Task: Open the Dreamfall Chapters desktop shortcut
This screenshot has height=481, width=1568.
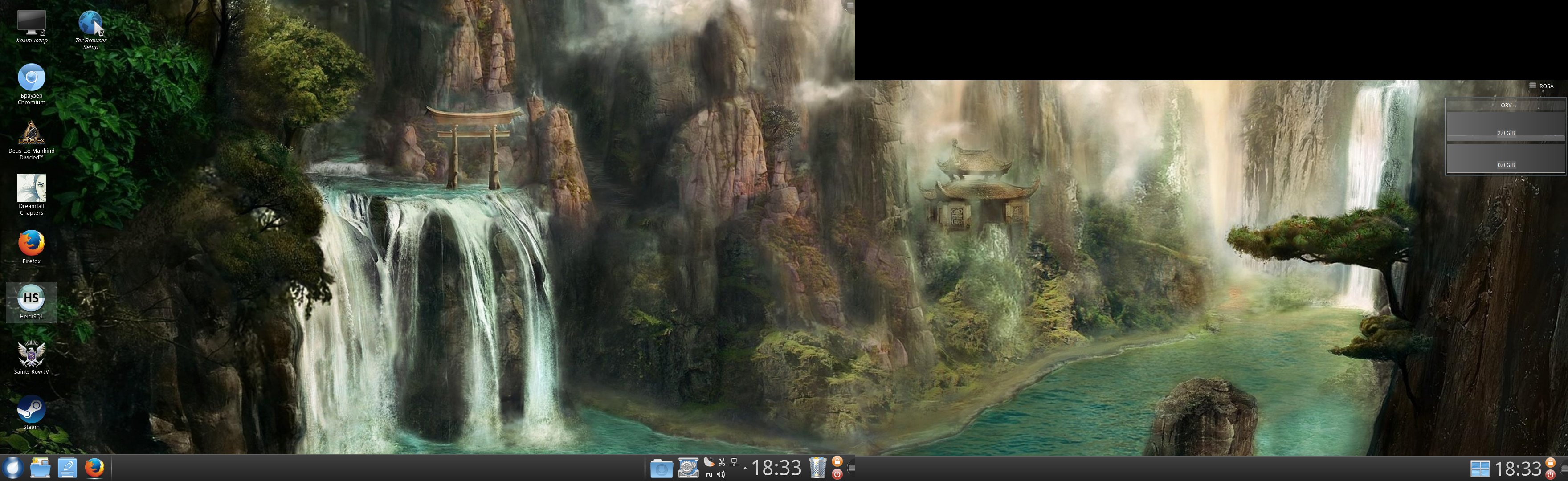Action: click(x=31, y=188)
